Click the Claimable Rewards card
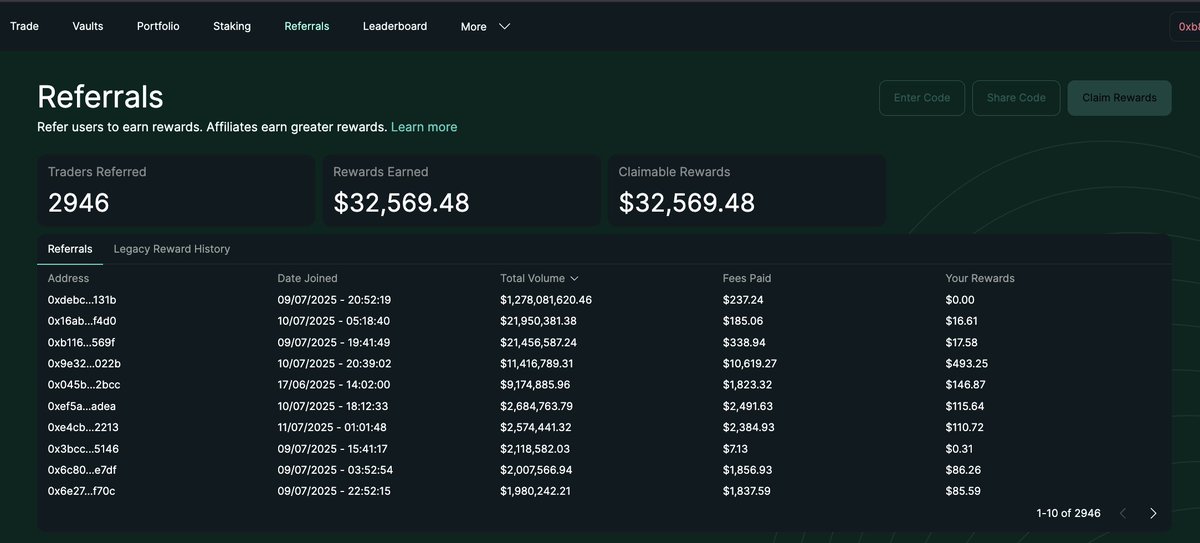This screenshot has width=1200, height=543. 745,190
